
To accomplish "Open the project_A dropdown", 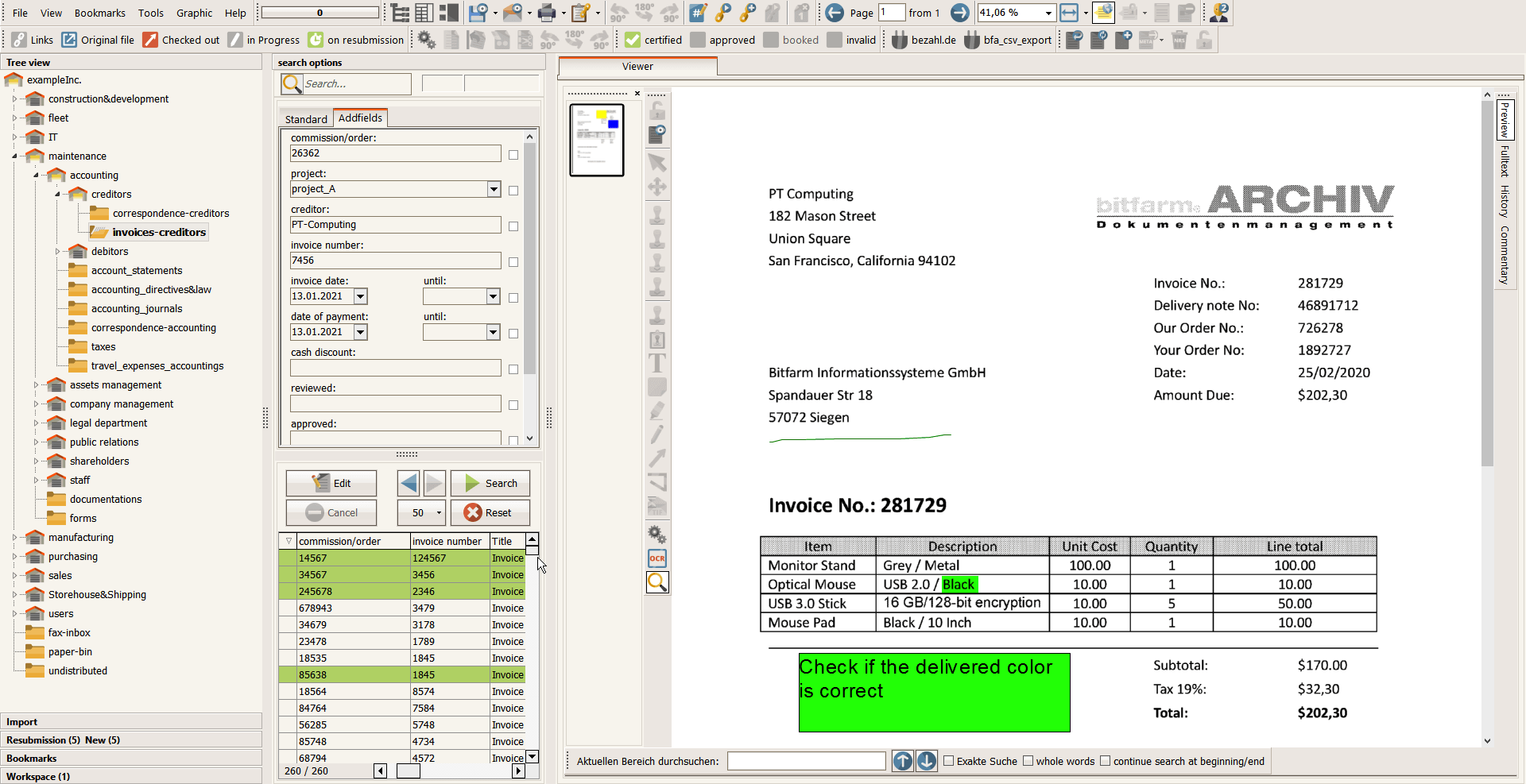I will [x=494, y=189].
